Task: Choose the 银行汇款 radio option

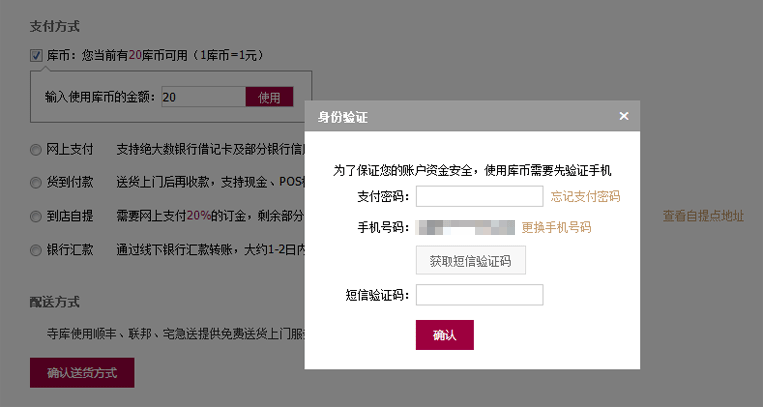Action: [36, 250]
